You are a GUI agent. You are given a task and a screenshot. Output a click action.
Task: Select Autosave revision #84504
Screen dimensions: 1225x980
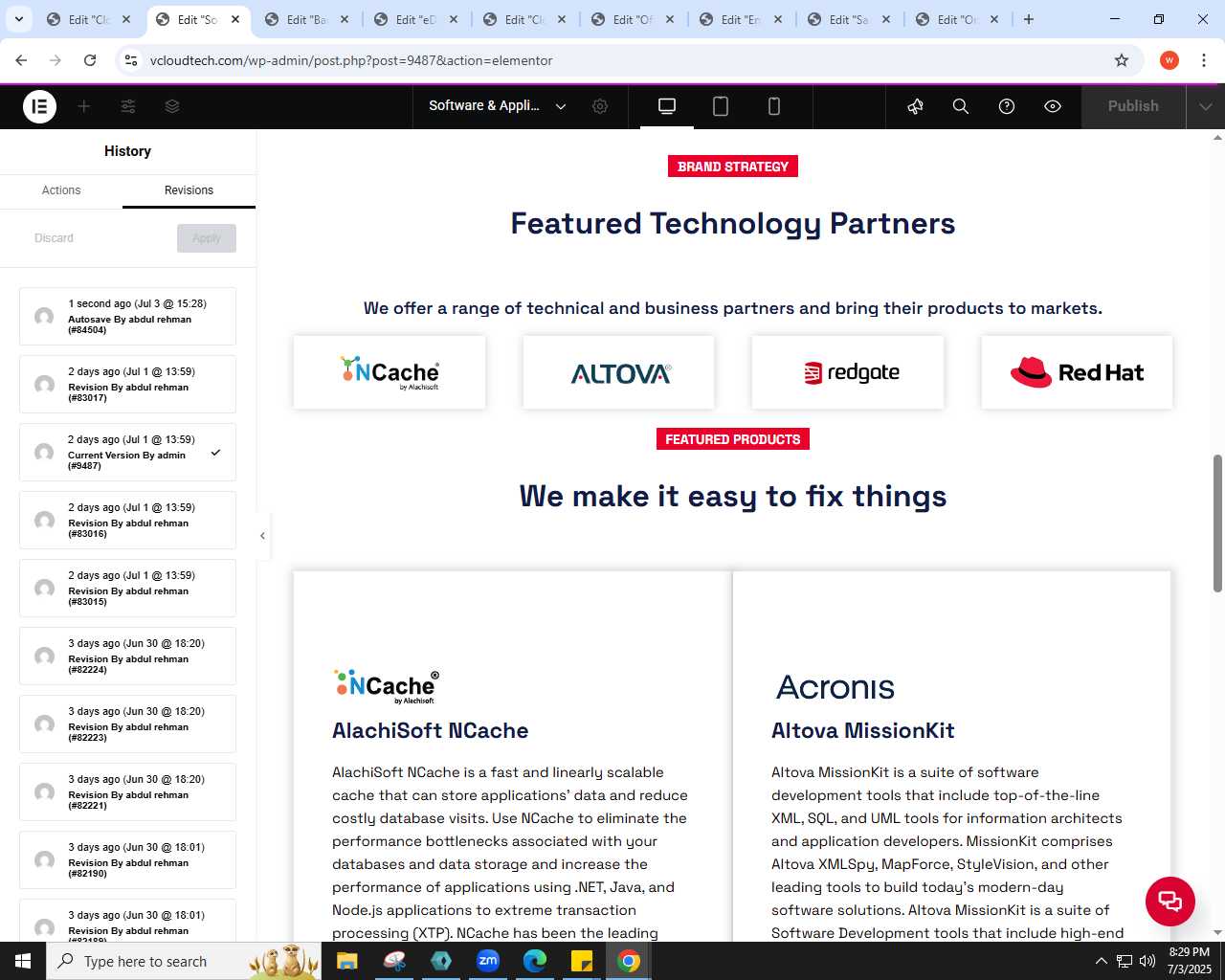[x=127, y=316]
